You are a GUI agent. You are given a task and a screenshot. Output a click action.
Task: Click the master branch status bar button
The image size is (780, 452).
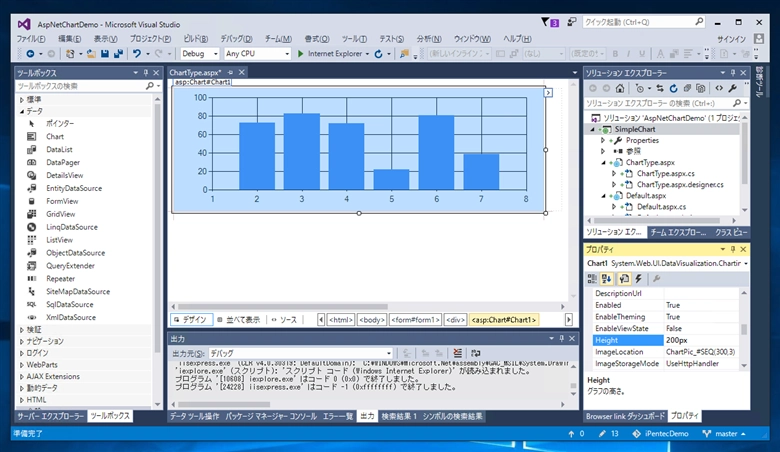tap(724, 434)
